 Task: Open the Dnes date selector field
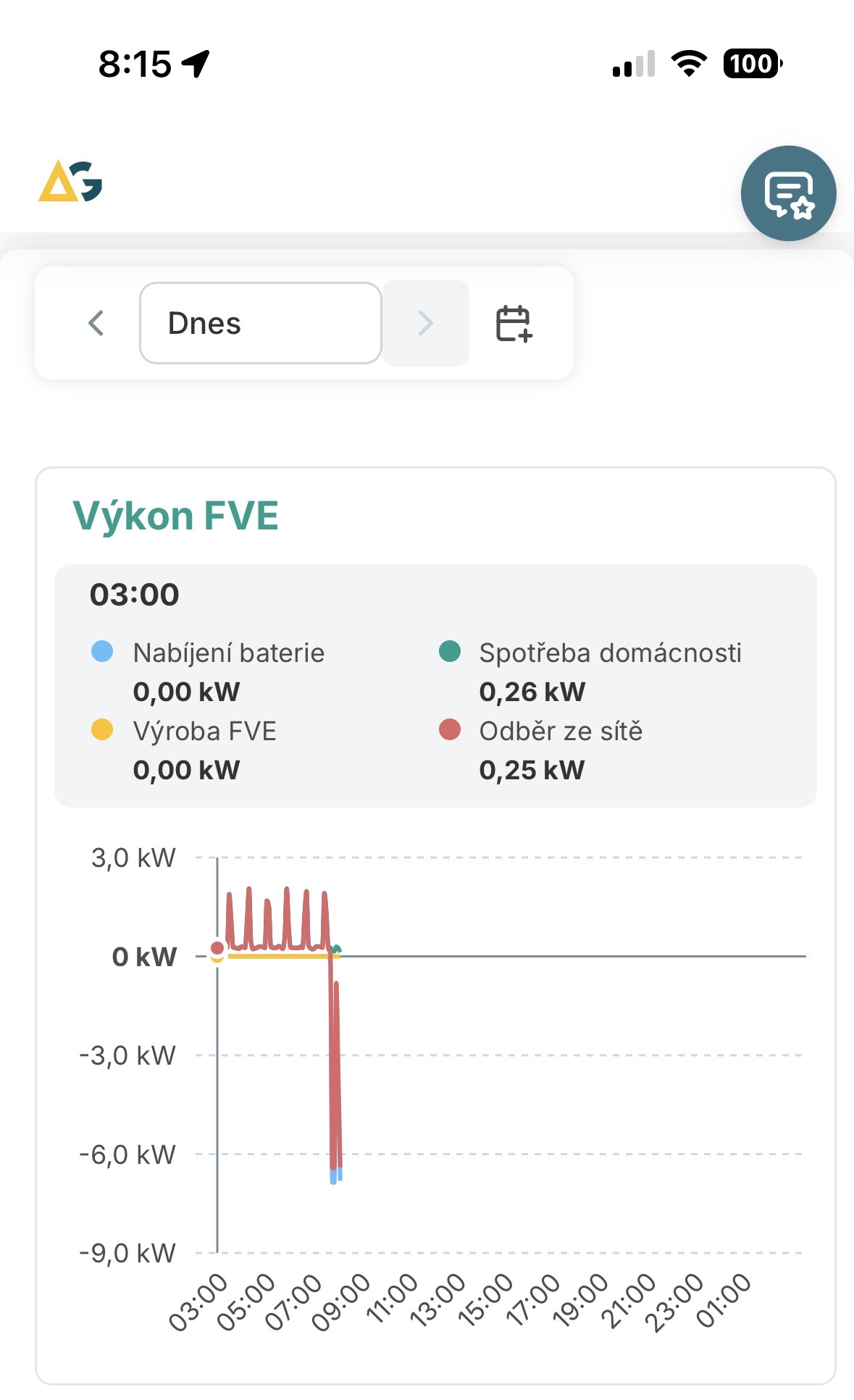coord(260,323)
